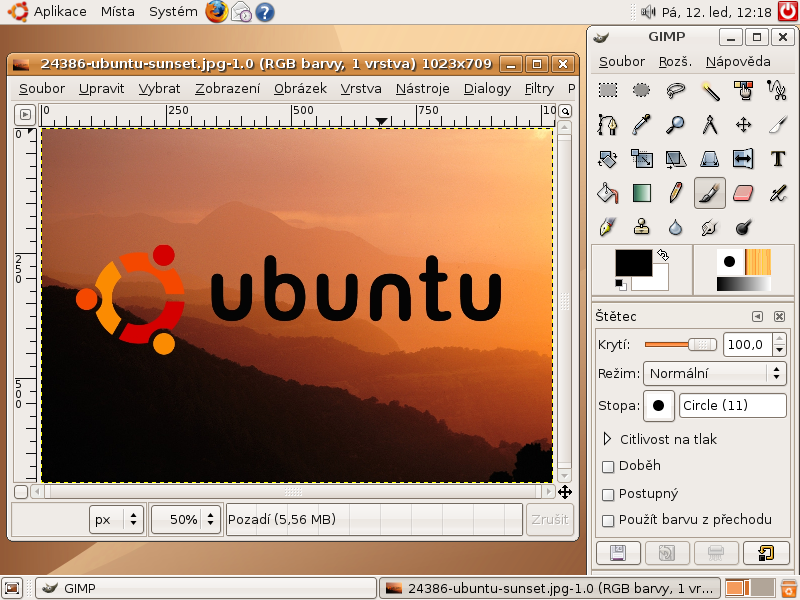Viewport: 800px width, 600px height.
Task: Open the Rozš. menu in toolbox
Action: pos(675,62)
